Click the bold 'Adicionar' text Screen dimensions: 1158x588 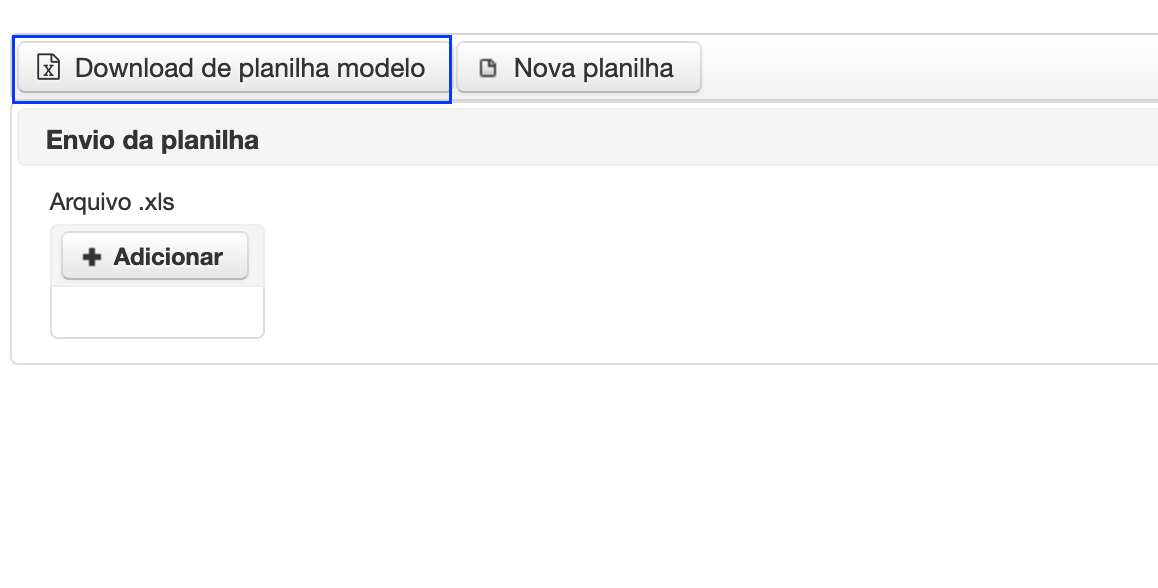click(168, 256)
